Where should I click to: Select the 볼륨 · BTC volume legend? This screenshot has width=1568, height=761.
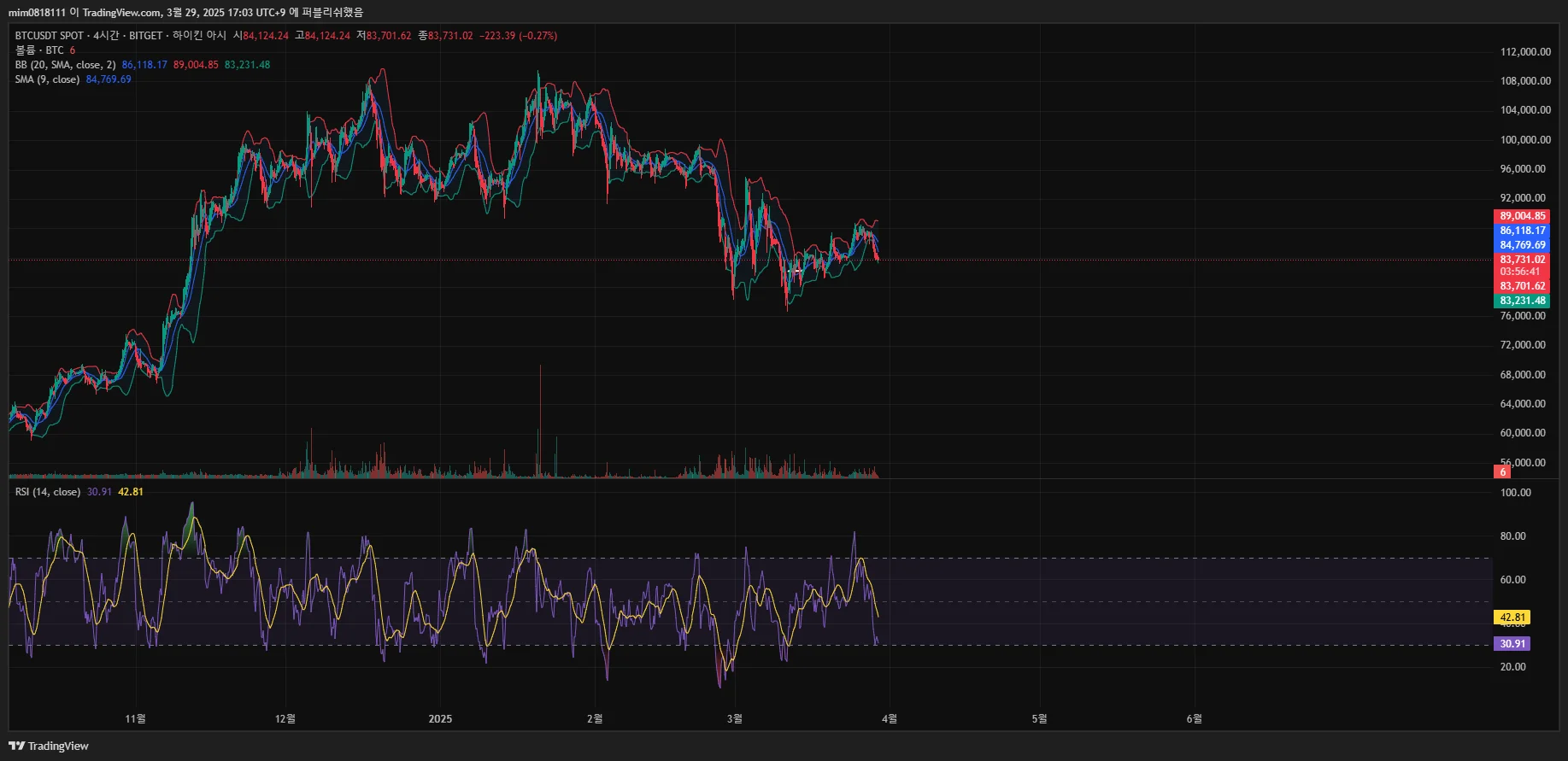pos(39,50)
